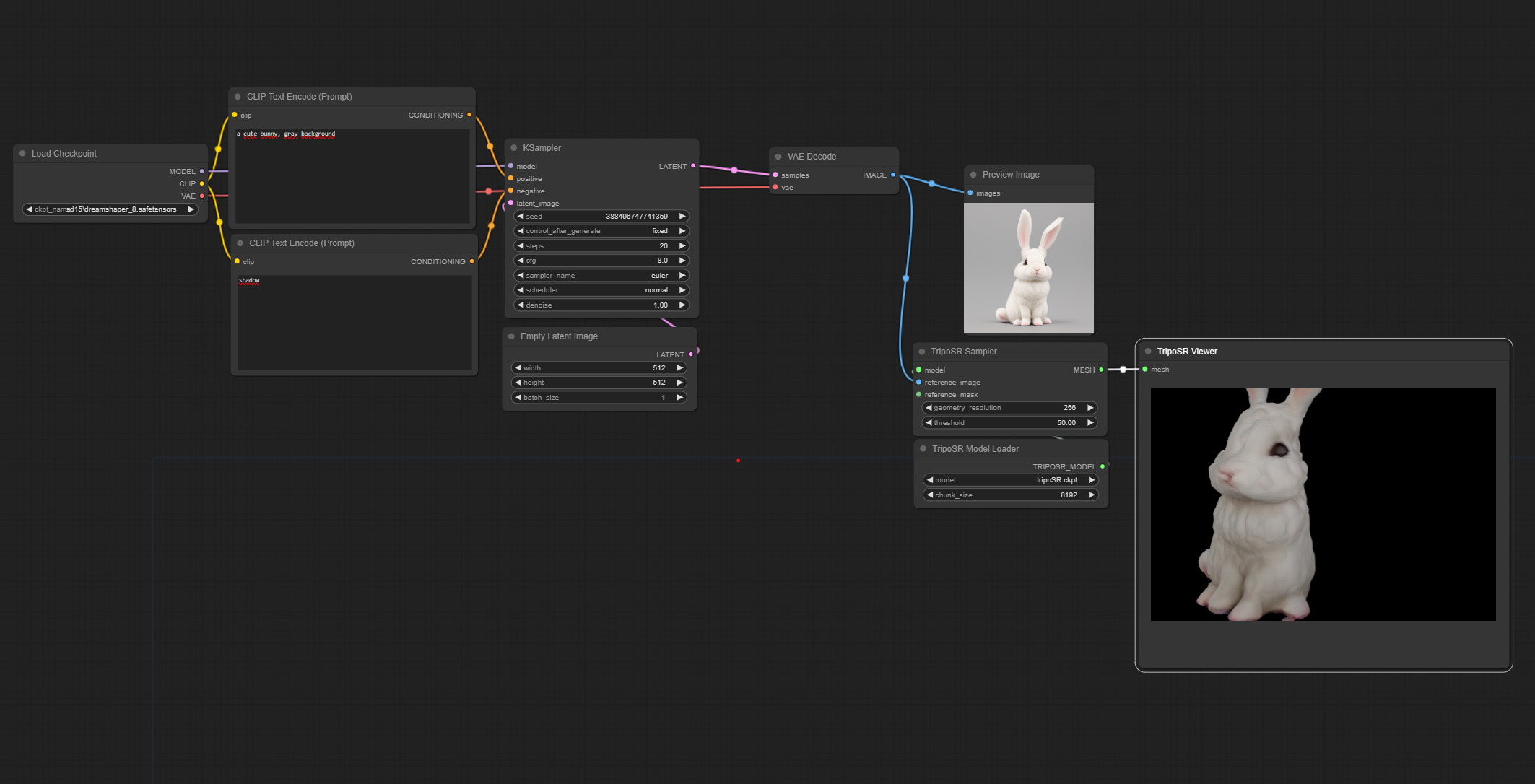Click the positive prompt text box
This screenshot has width=1535, height=784.
[352, 176]
